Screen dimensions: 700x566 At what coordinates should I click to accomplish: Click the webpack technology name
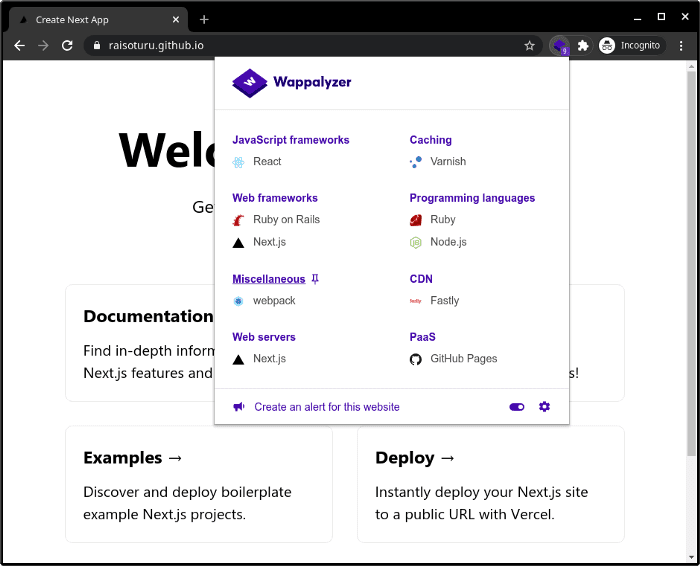point(274,301)
